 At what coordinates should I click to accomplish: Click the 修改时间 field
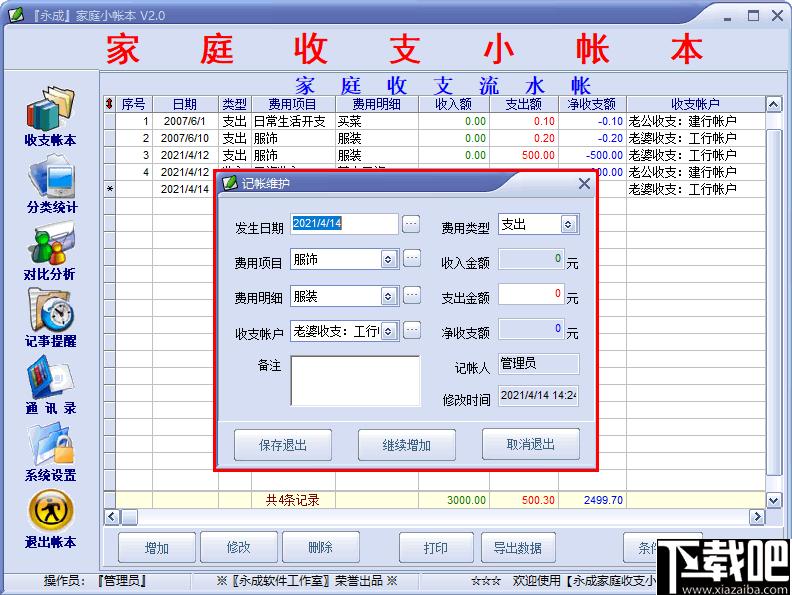point(538,395)
